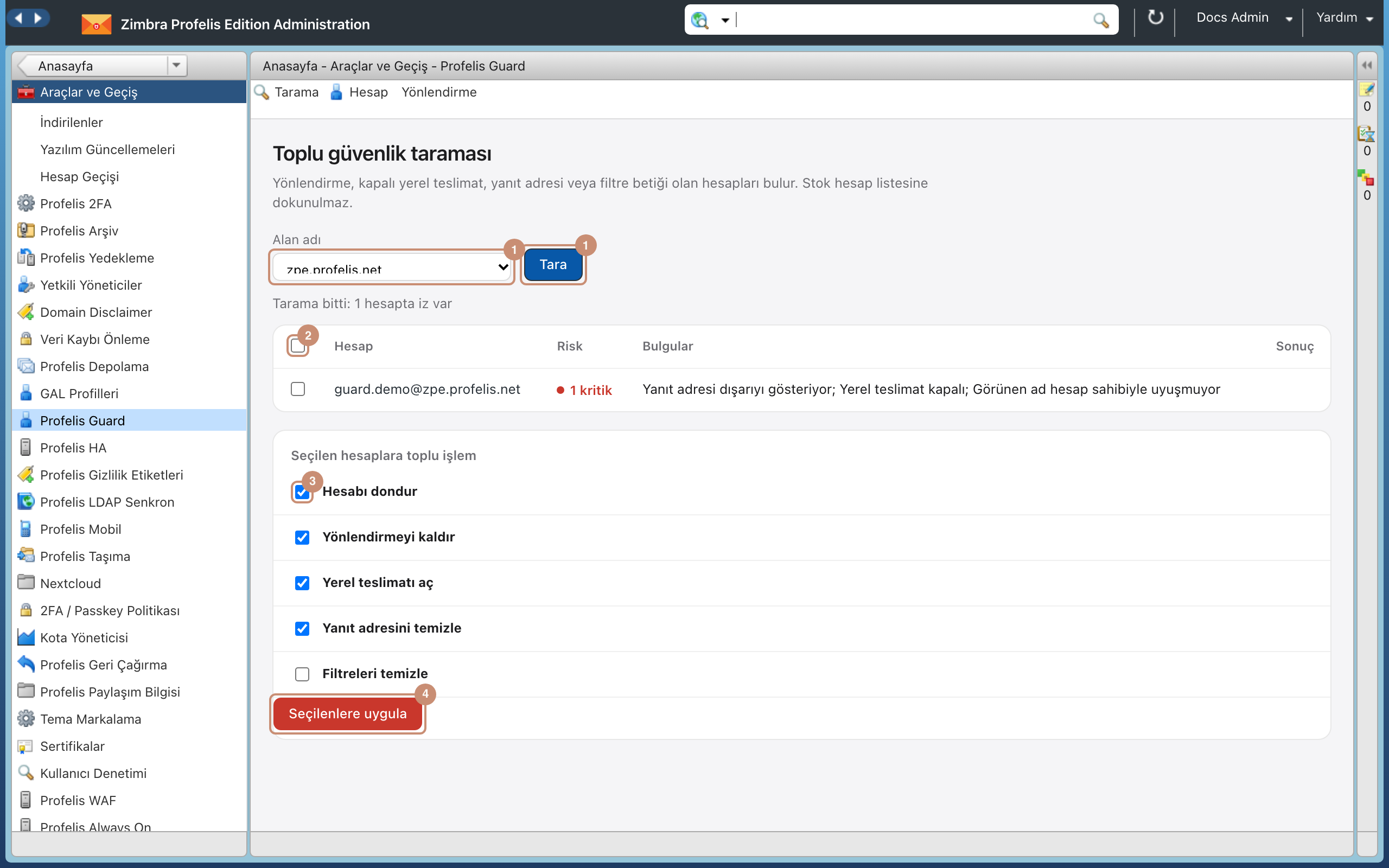
Task: Open Profelis 2FA gear icon
Action: pos(26,203)
